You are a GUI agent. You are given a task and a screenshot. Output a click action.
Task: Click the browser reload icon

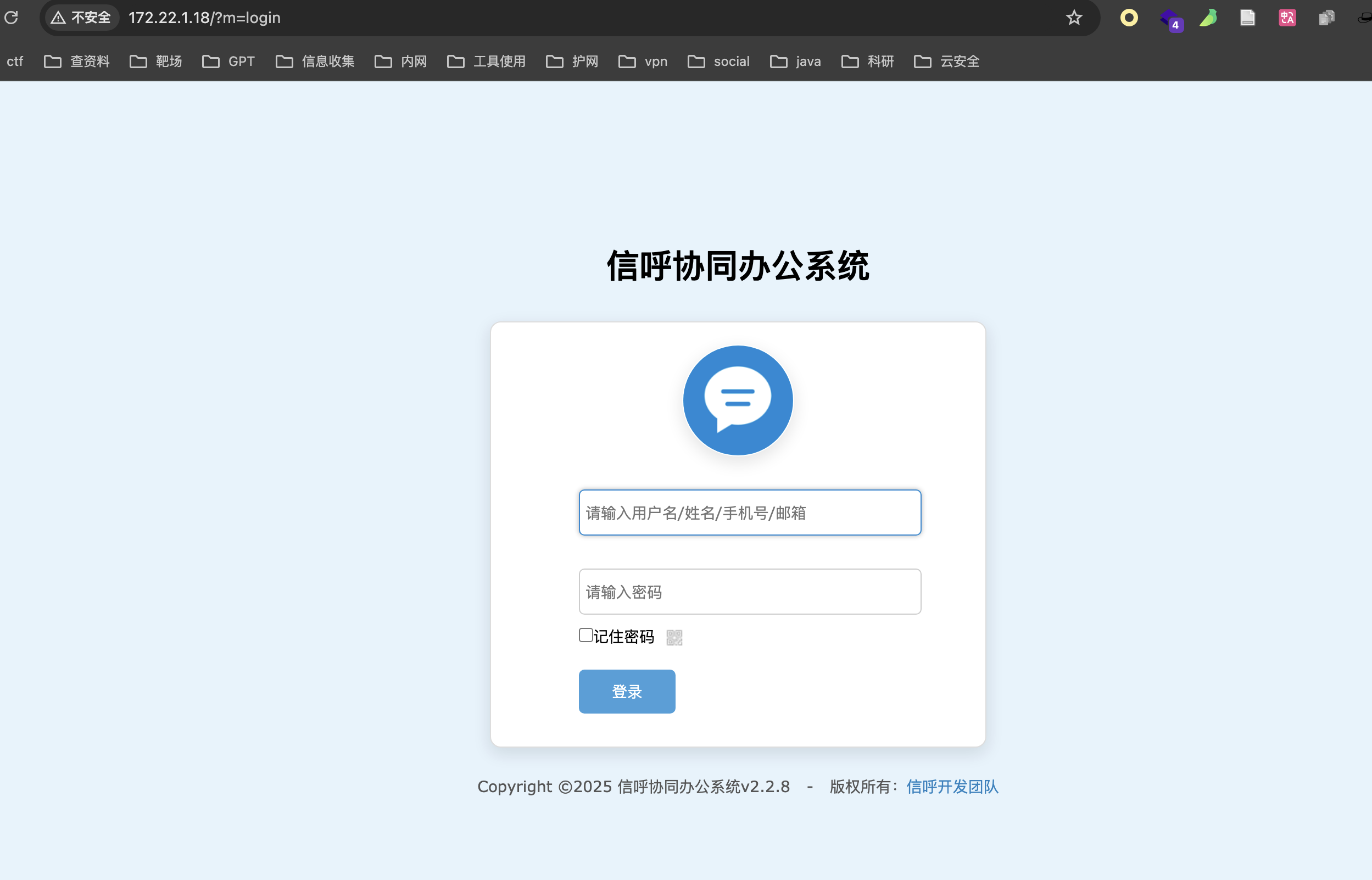tap(12, 18)
